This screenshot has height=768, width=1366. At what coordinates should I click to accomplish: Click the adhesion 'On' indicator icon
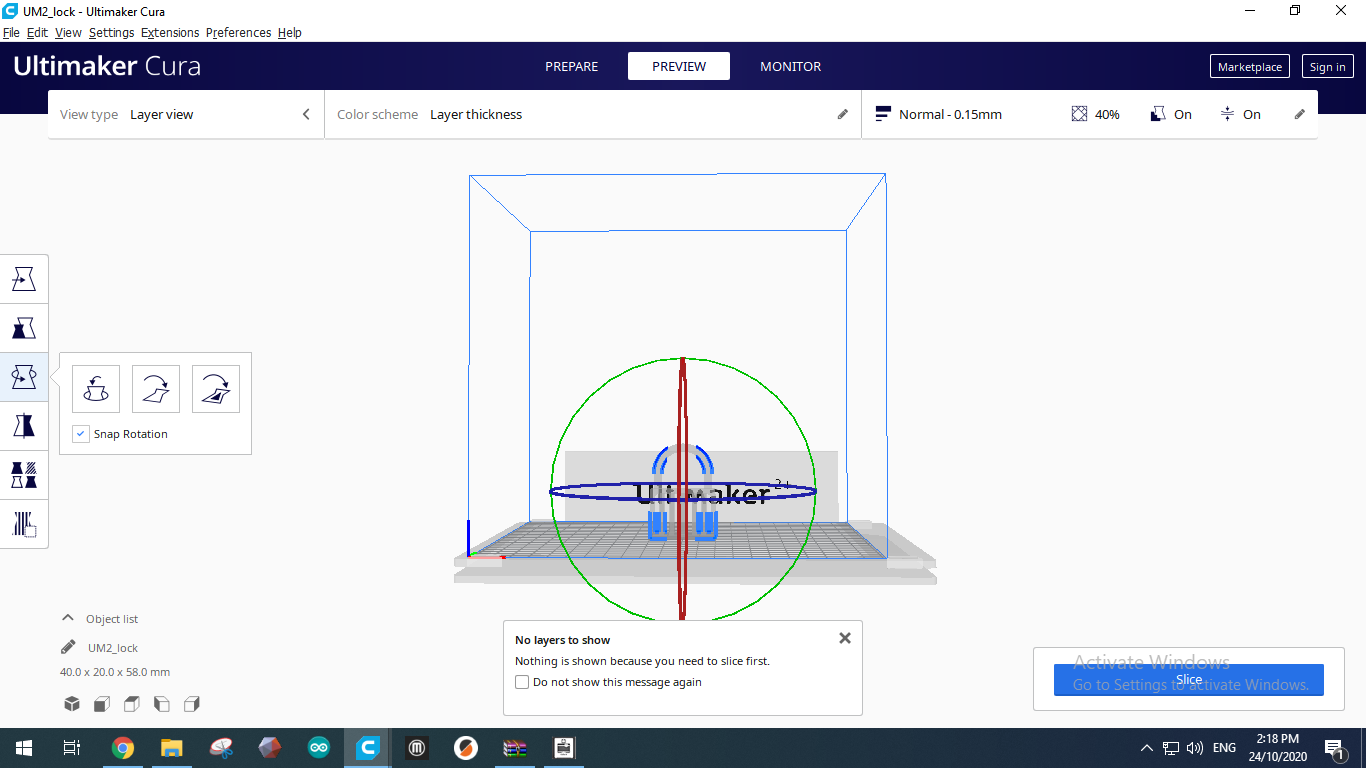[x=1227, y=114]
